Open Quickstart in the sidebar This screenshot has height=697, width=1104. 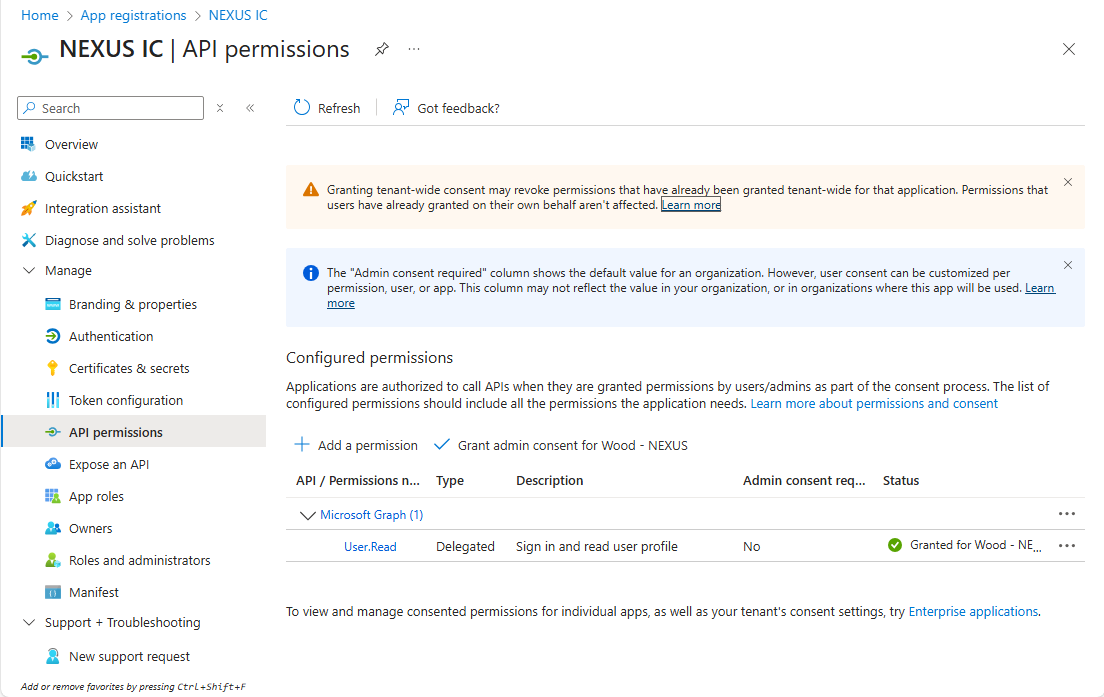74,176
